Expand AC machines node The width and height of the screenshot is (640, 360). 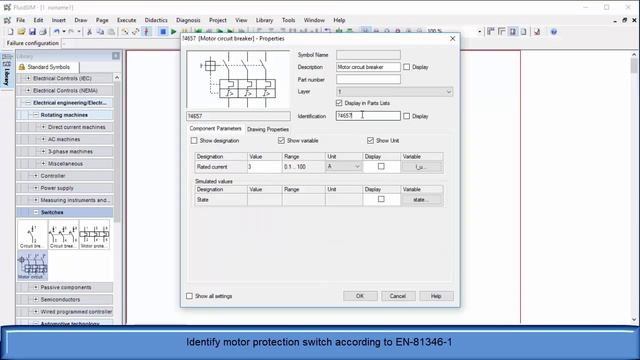pyautogui.click(x=43, y=140)
